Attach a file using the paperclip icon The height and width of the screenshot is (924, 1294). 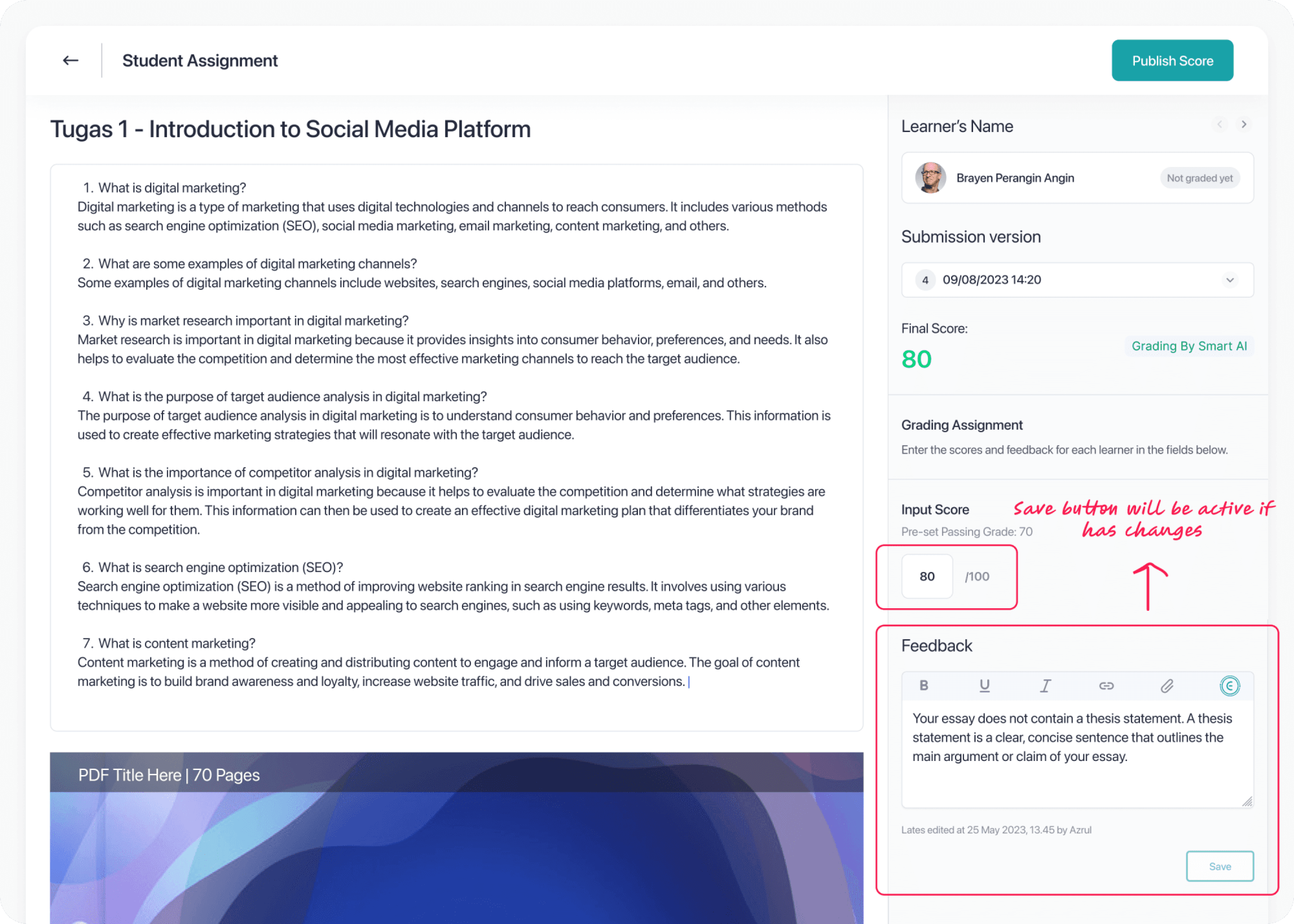click(x=1167, y=686)
